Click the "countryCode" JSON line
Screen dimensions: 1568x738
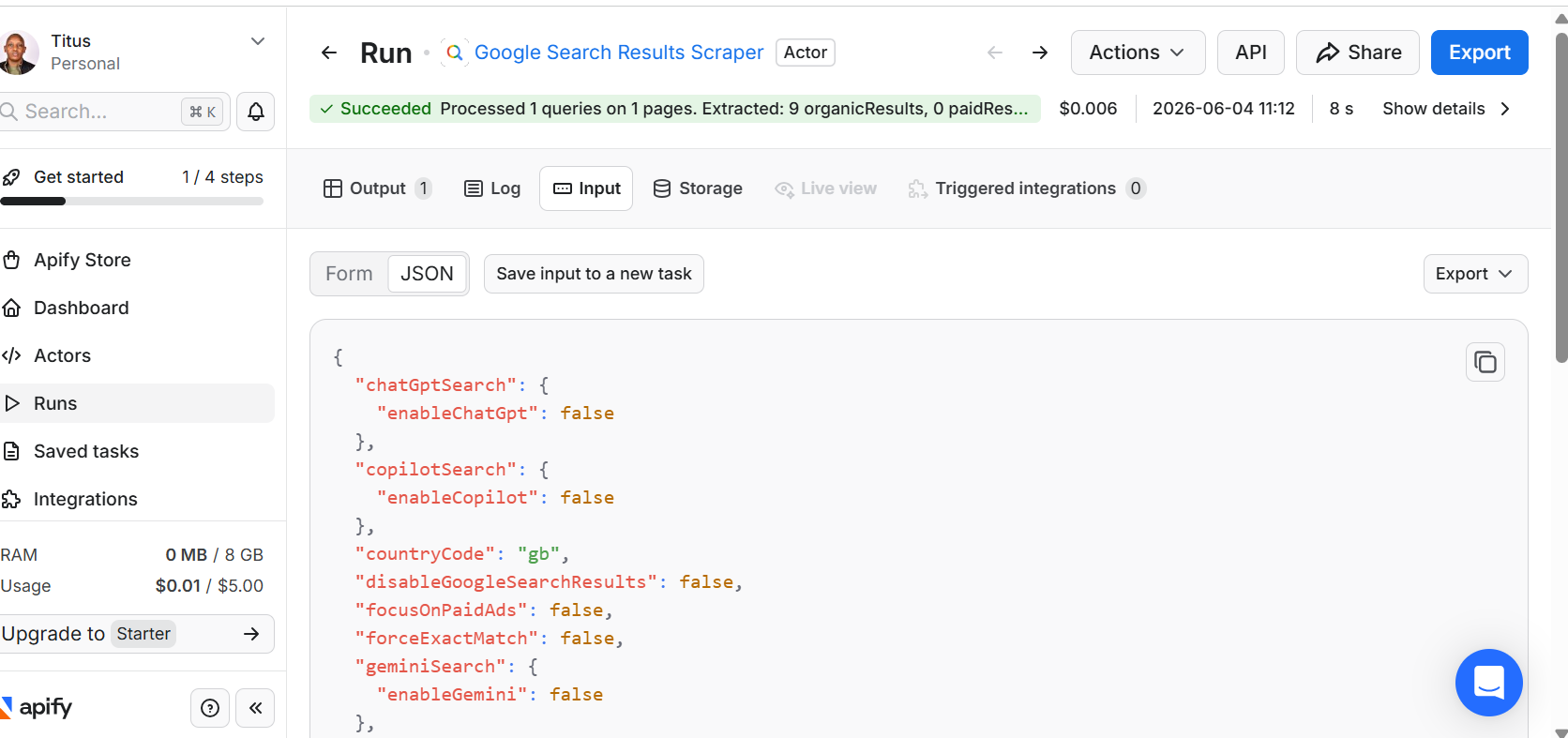462,554
